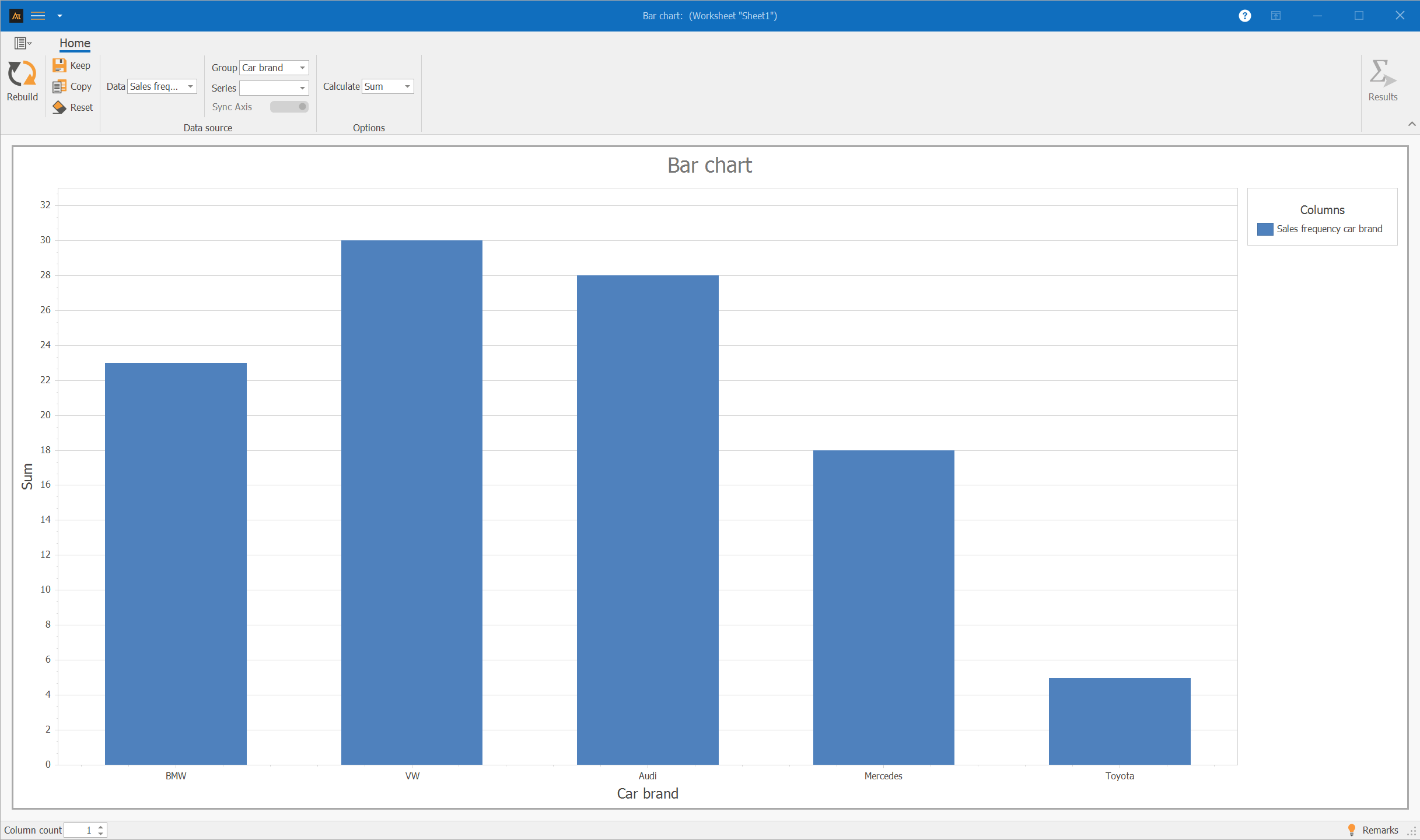Open the empty Series dropdown

pyautogui.click(x=302, y=88)
